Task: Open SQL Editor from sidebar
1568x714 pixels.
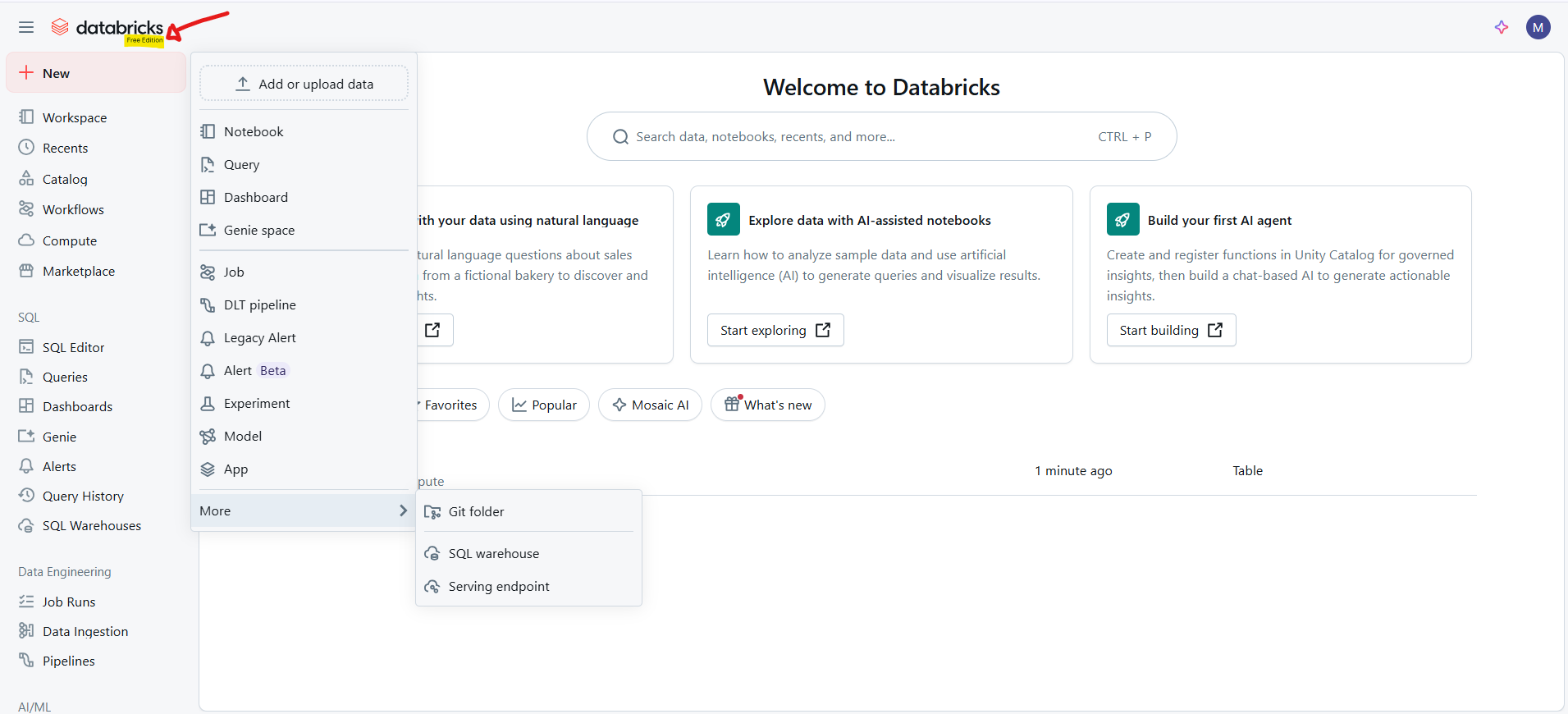Action: tap(73, 347)
